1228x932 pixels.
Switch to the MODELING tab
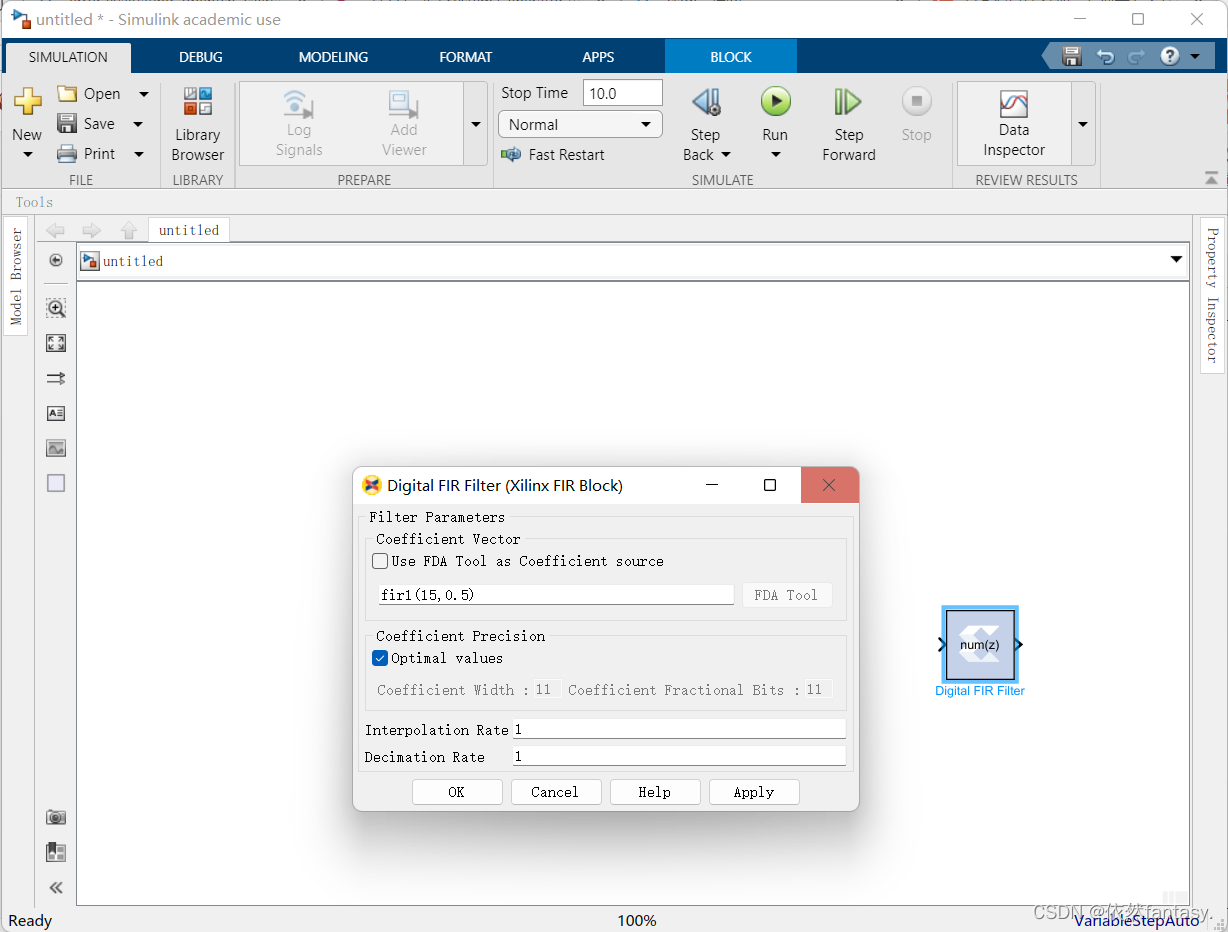tap(333, 57)
